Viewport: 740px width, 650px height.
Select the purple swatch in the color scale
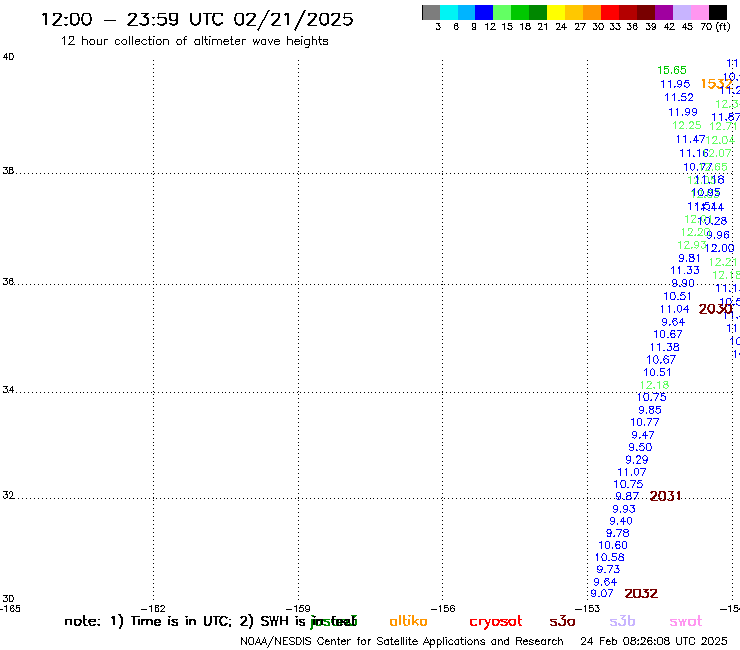[664, 12]
